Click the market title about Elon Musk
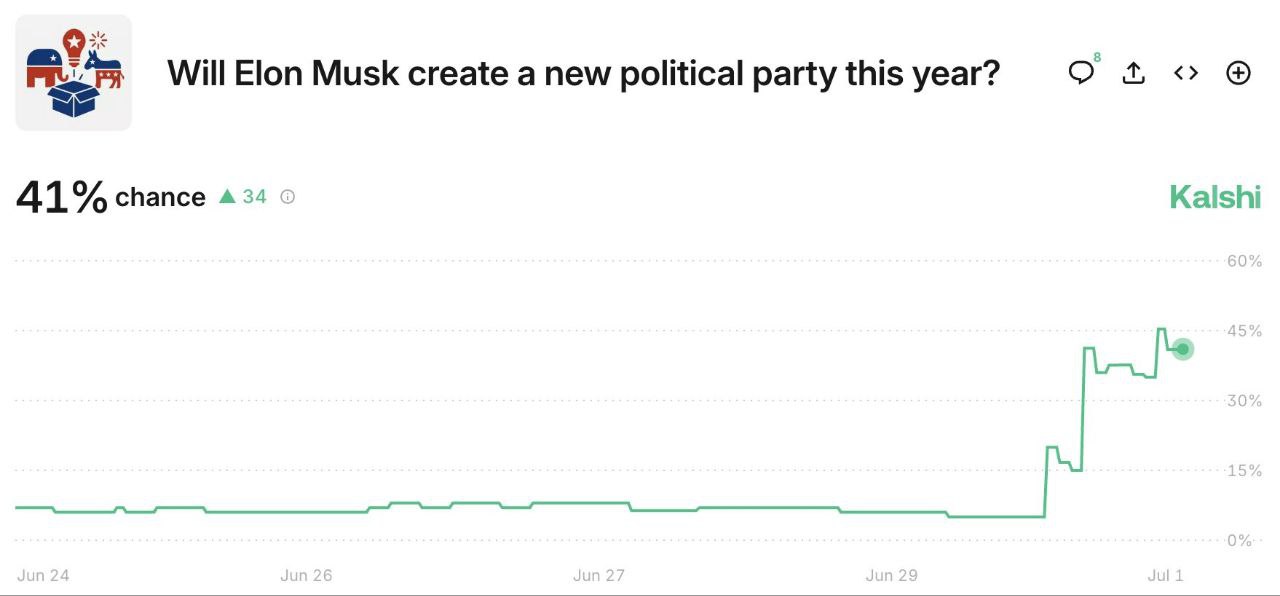Image resolution: width=1280 pixels, height=596 pixels. pos(583,73)
